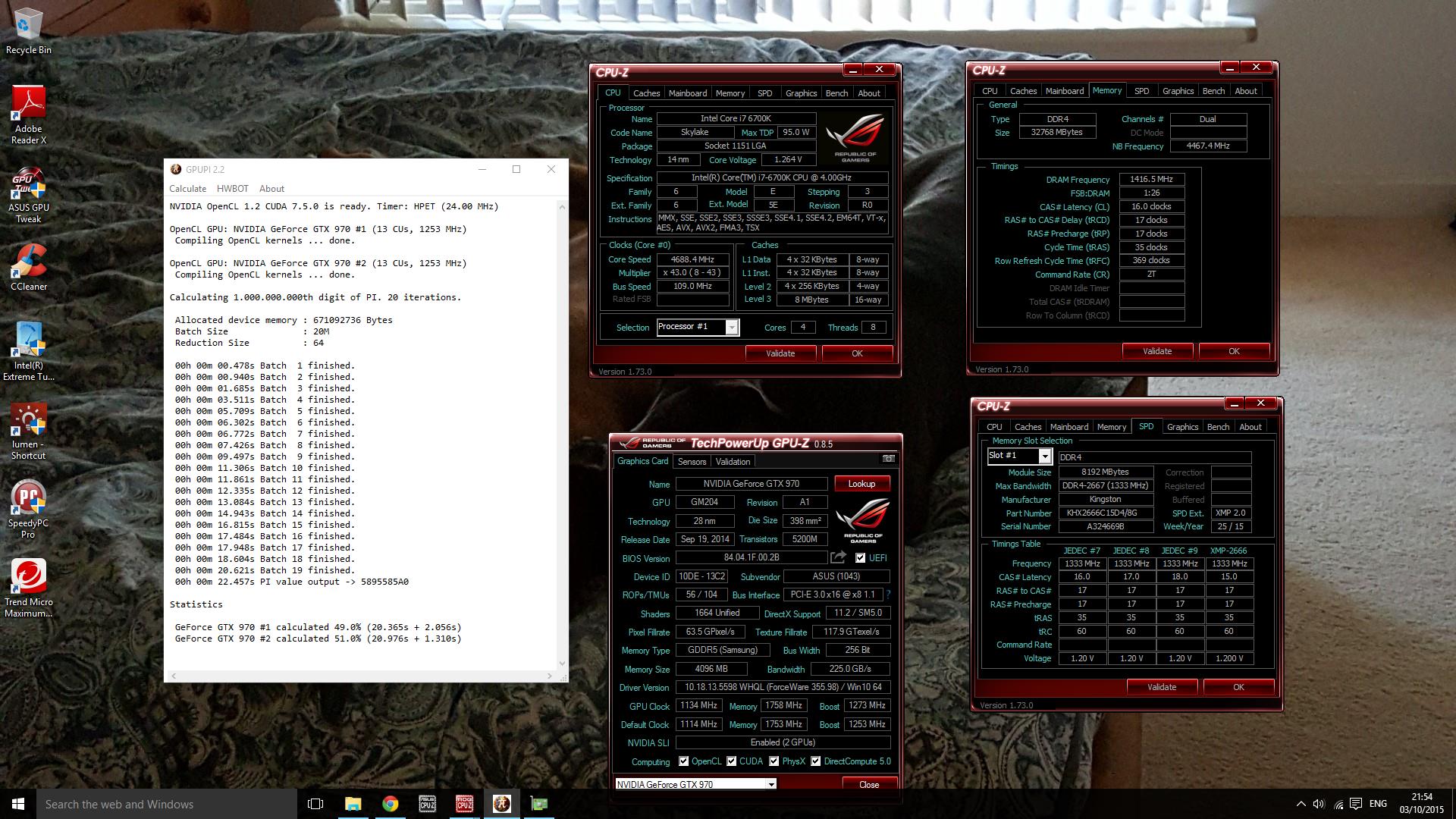Show hidden tray icons chevron

pos(1301,804)
